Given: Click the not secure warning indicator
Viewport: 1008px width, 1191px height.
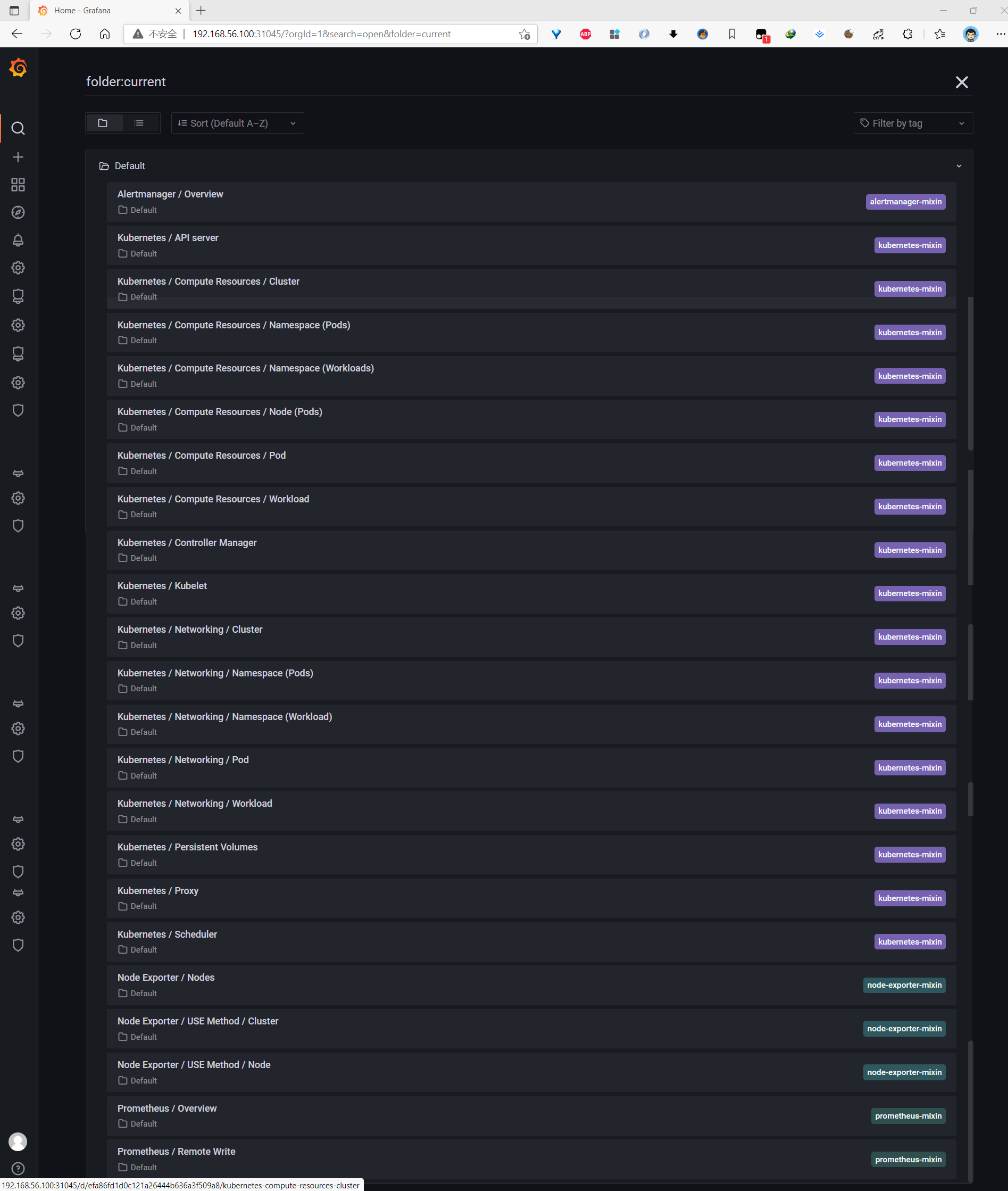Looking at the screenshot, I should [155, 34].
